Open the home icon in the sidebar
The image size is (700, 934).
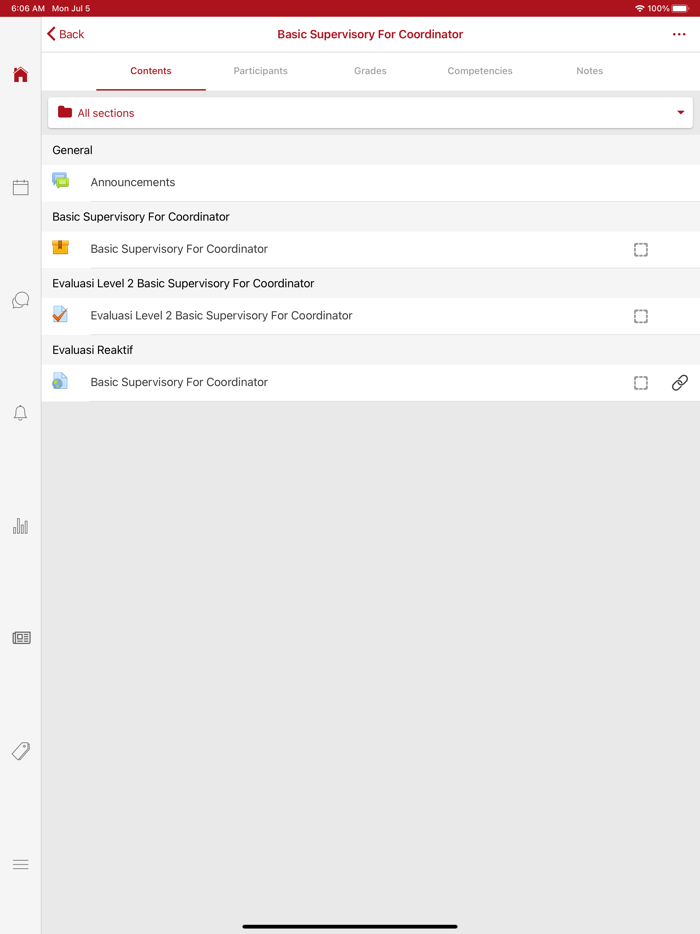tap(20, 75)
